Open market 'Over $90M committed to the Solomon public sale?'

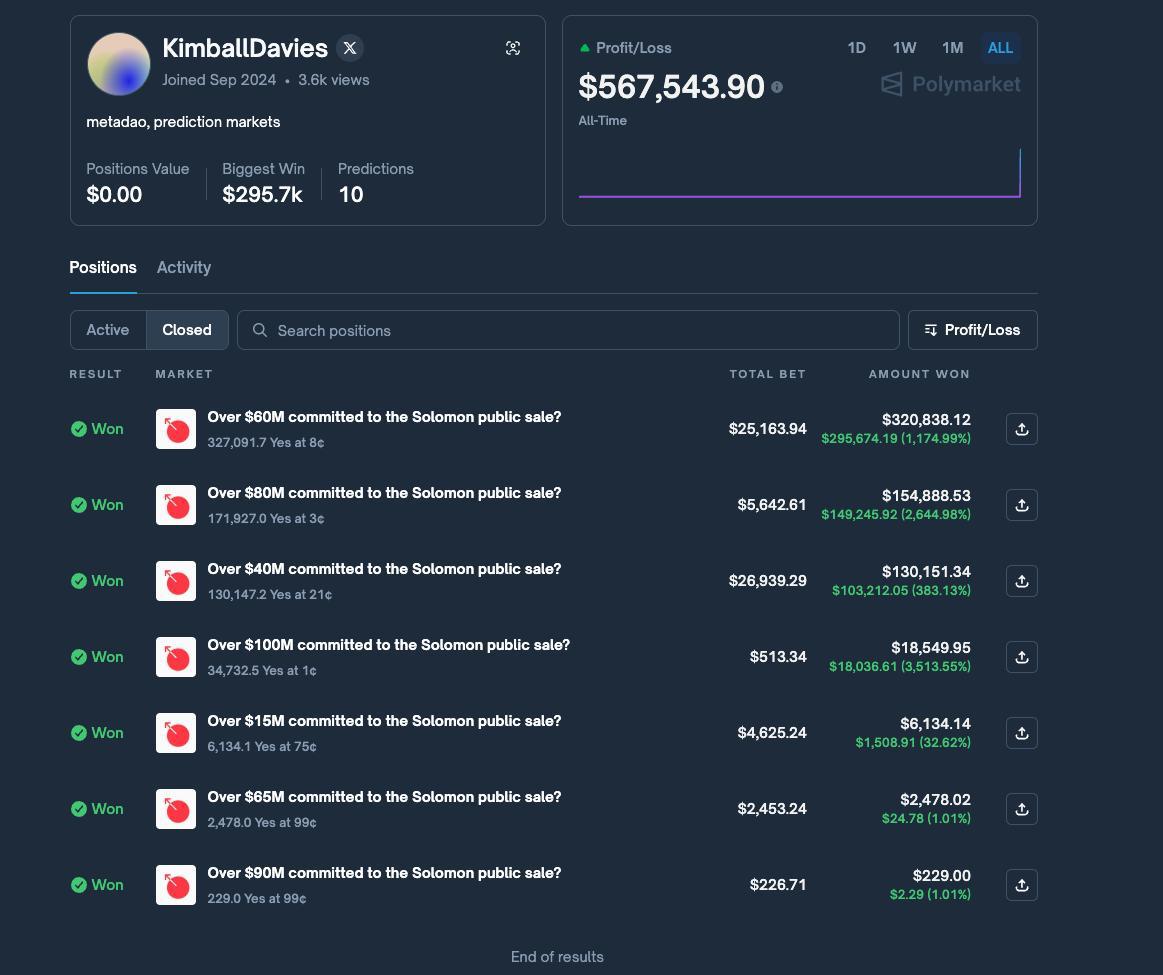[384, 873]
